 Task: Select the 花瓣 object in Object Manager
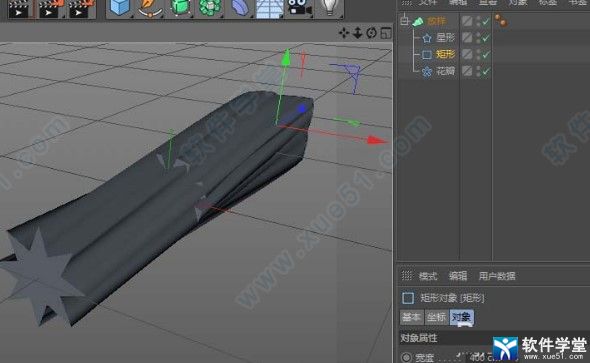coord(446,71)
